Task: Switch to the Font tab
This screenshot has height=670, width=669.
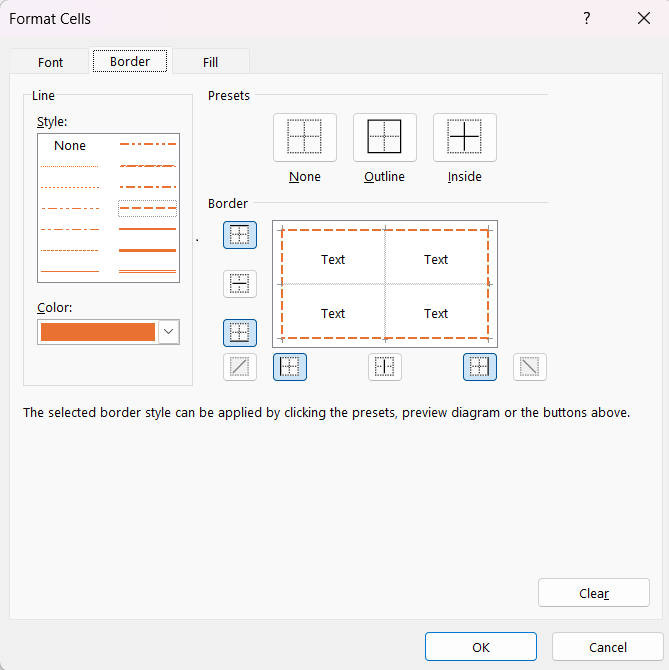Action: pos(50,62)
